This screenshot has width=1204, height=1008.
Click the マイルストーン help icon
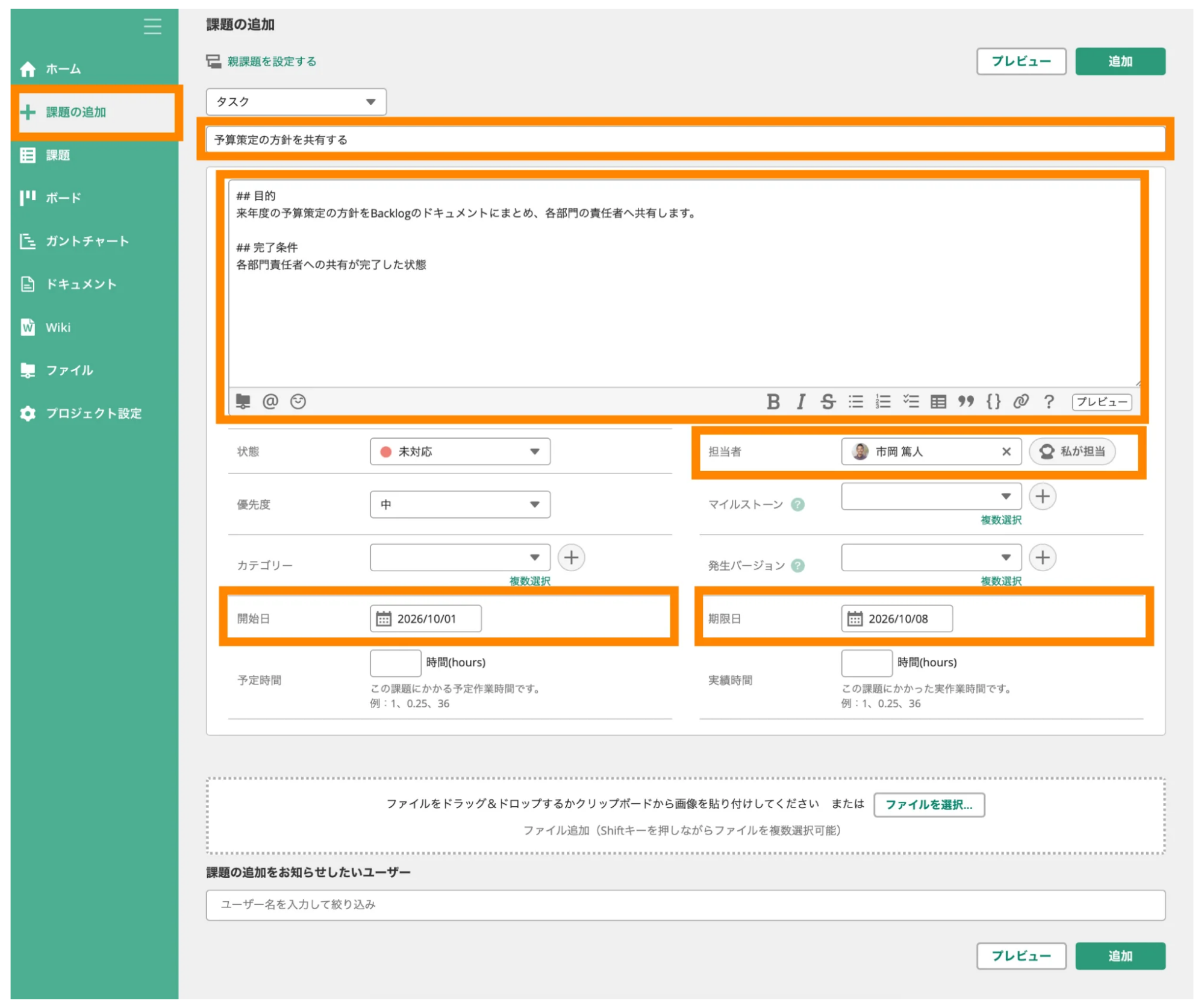pyautogui.click(x=797, y=505)
